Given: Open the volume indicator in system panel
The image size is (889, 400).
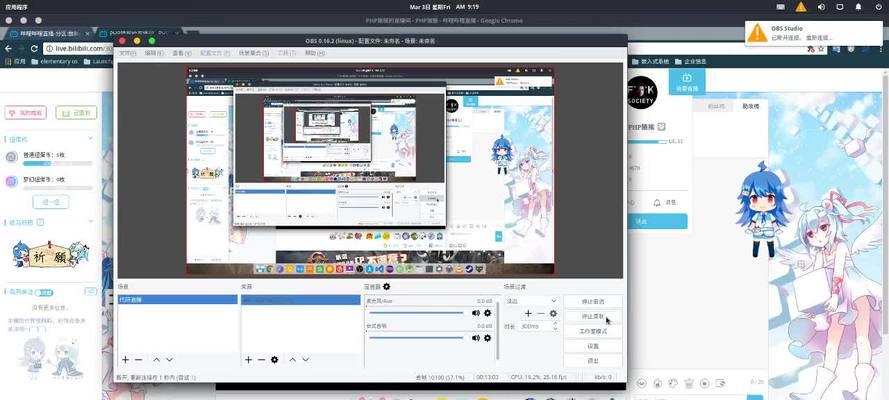Looking at the screenshot, I should (x=821, y=7).
